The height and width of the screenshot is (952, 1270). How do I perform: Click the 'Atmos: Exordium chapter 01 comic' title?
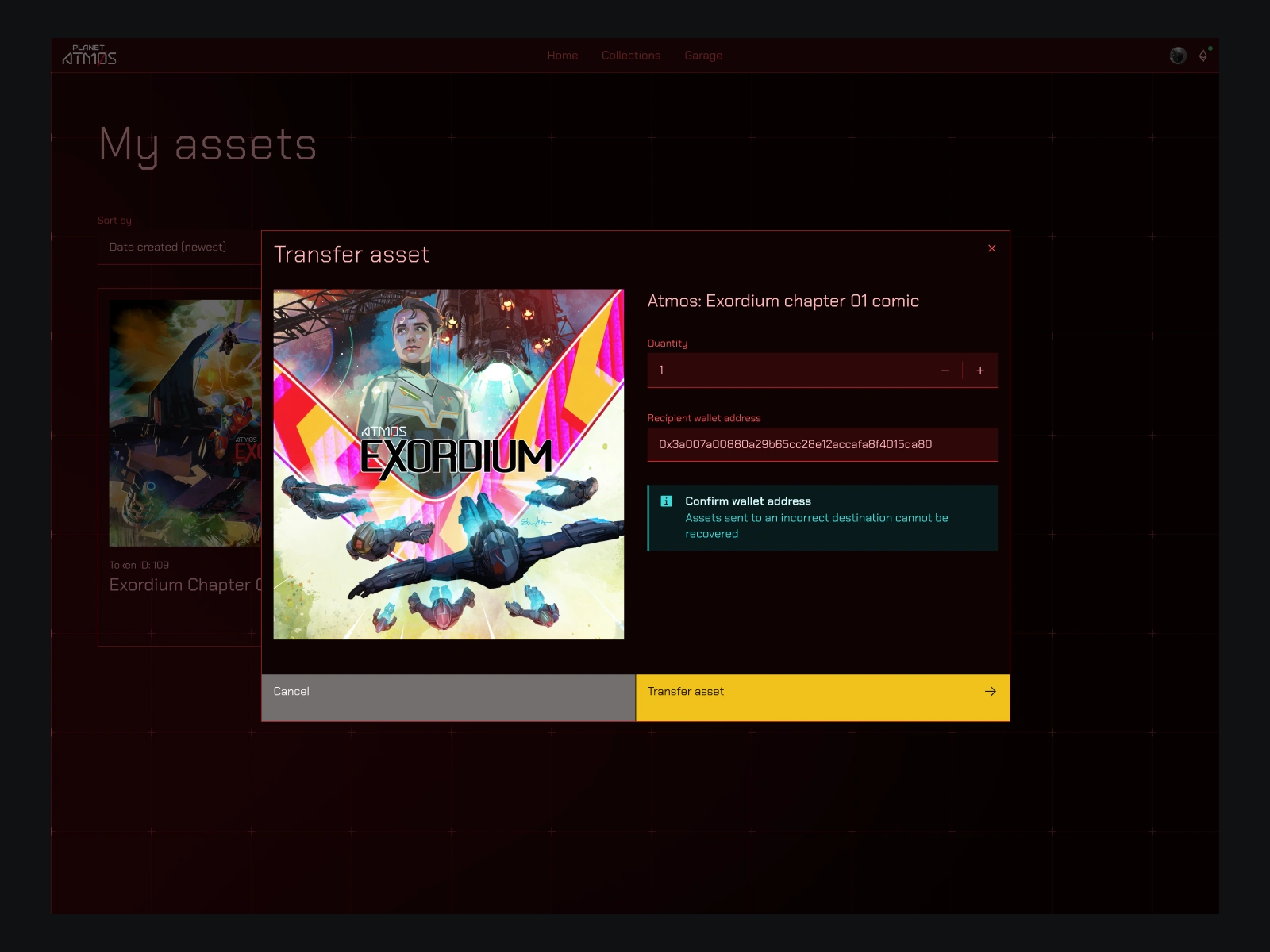pyautogui.click(x=783, y=301)
